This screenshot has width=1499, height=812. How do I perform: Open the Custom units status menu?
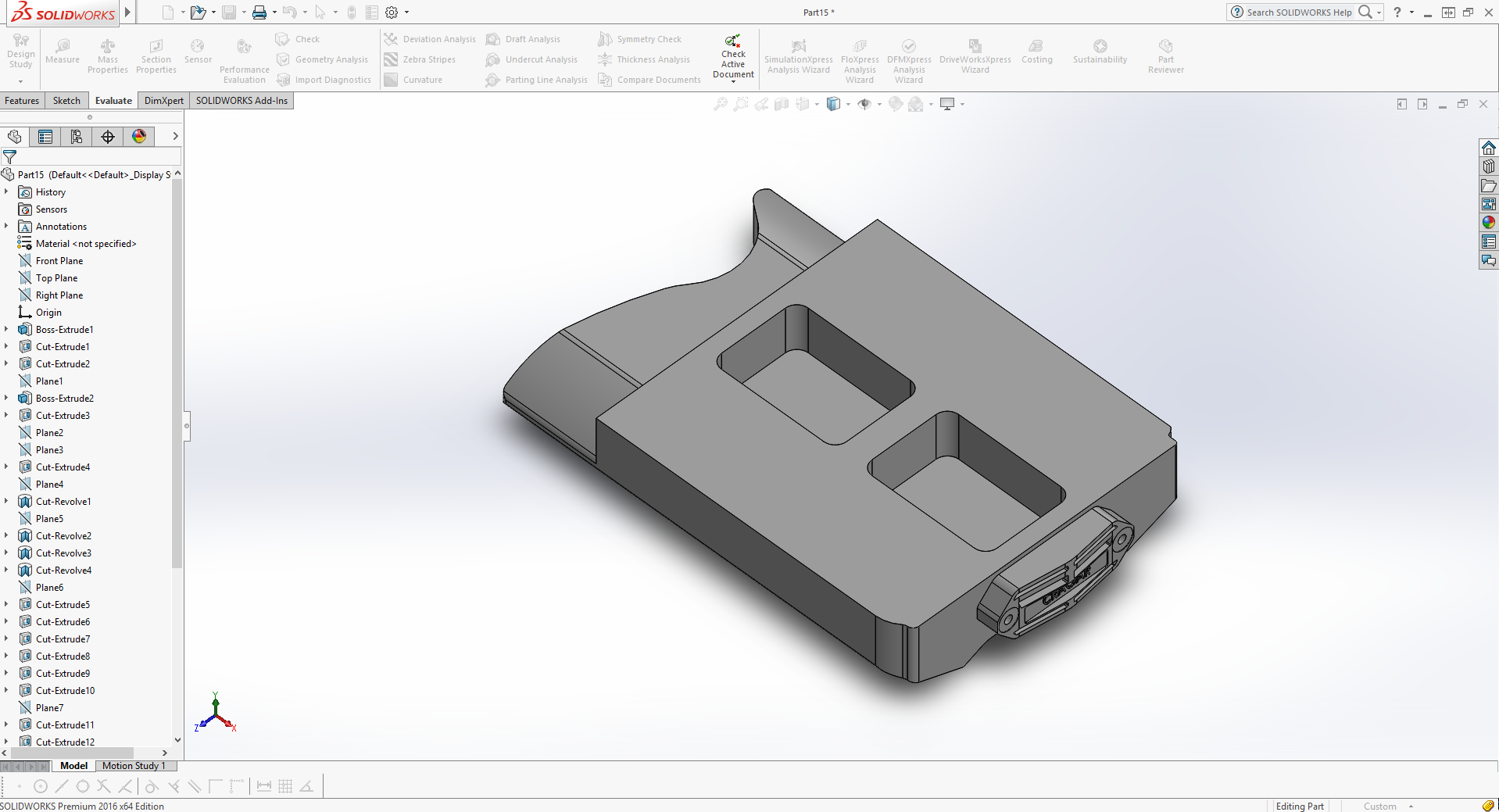pyautogui.click(x=1388, y=807)
